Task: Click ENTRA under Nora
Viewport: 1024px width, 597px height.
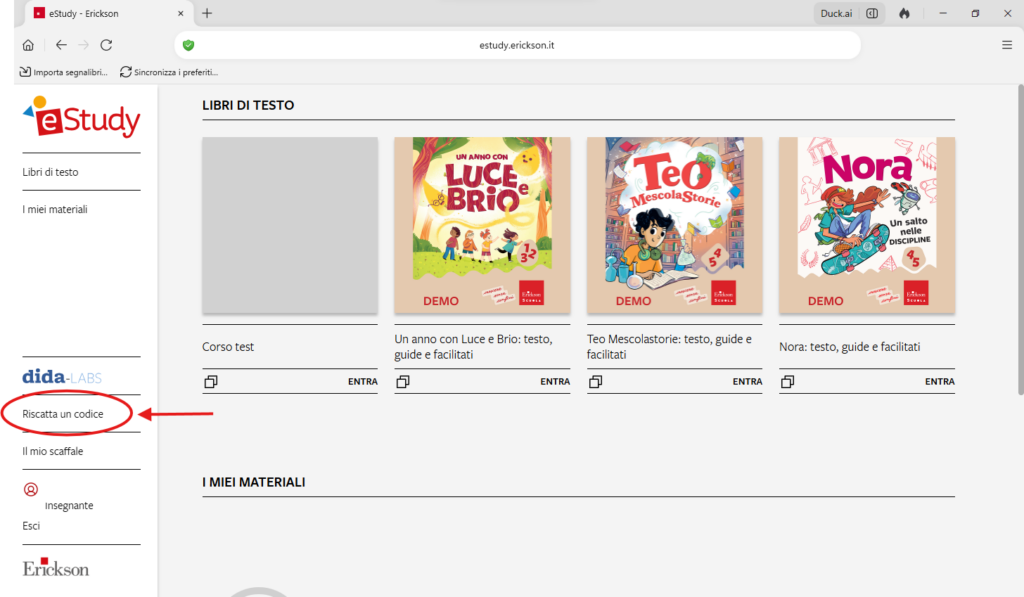Action: tap(940, 381)
